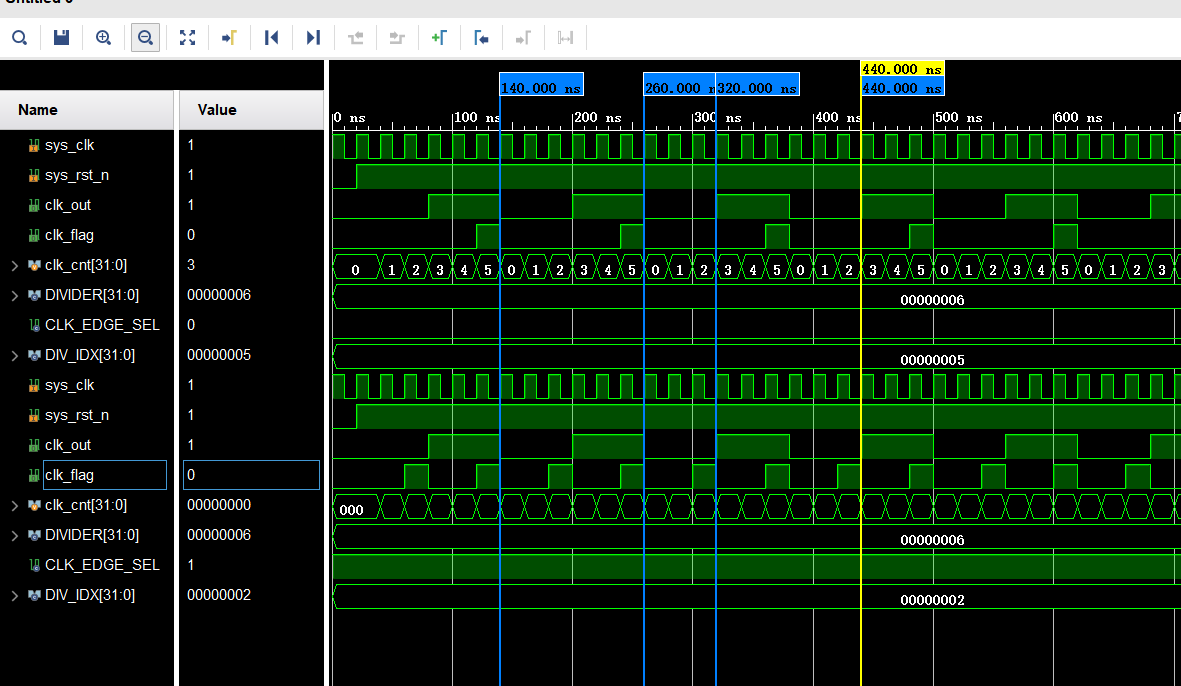Select the first sys_clk signal row
1181x686 pixels.
[x=69, y=145]
